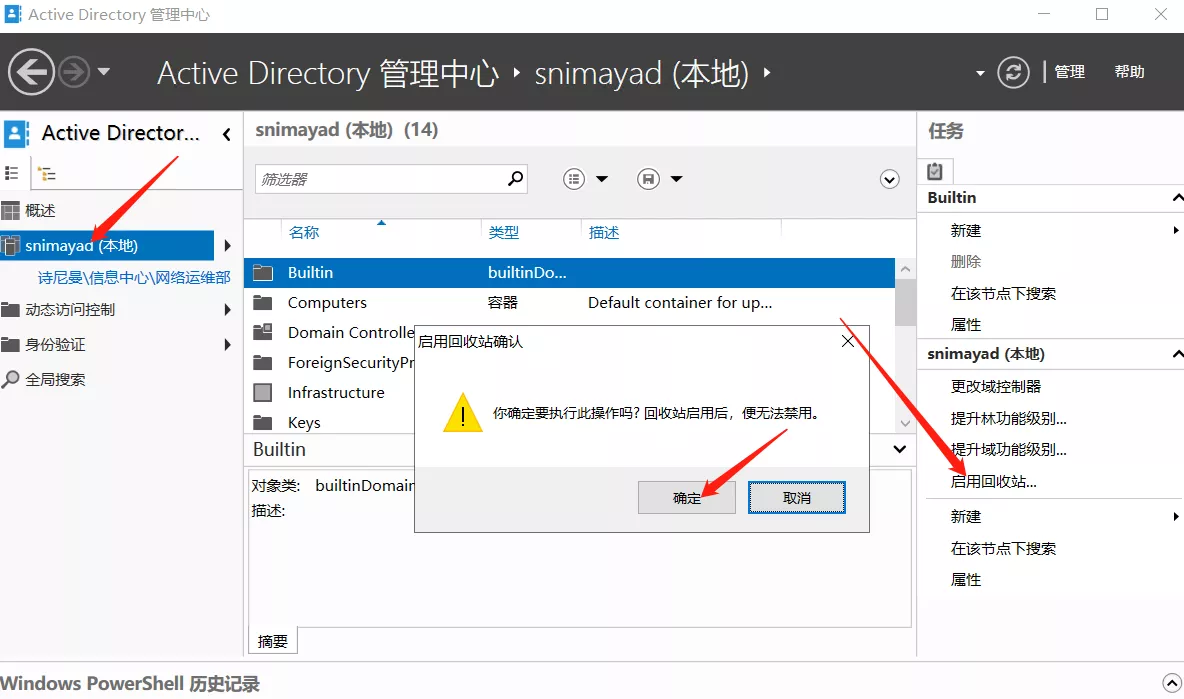Switch to tree view icon in navigation pane
The height and width of the screenshot is (699, 1184).
(46, 173)
